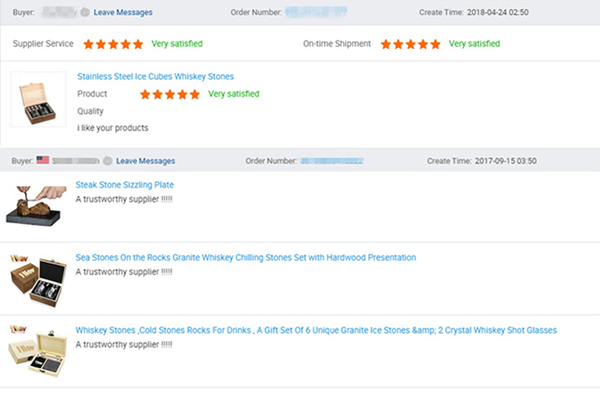This screenshot has height=396, width=600.
Task: Open second buyer's Leave Messages link
Action: click(146, 161)
